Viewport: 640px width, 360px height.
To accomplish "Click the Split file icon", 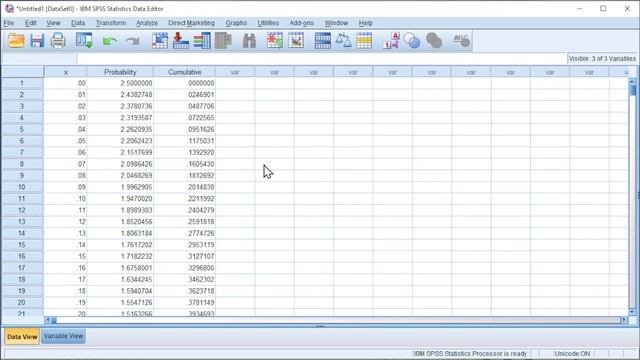I will tap(322, 41).
